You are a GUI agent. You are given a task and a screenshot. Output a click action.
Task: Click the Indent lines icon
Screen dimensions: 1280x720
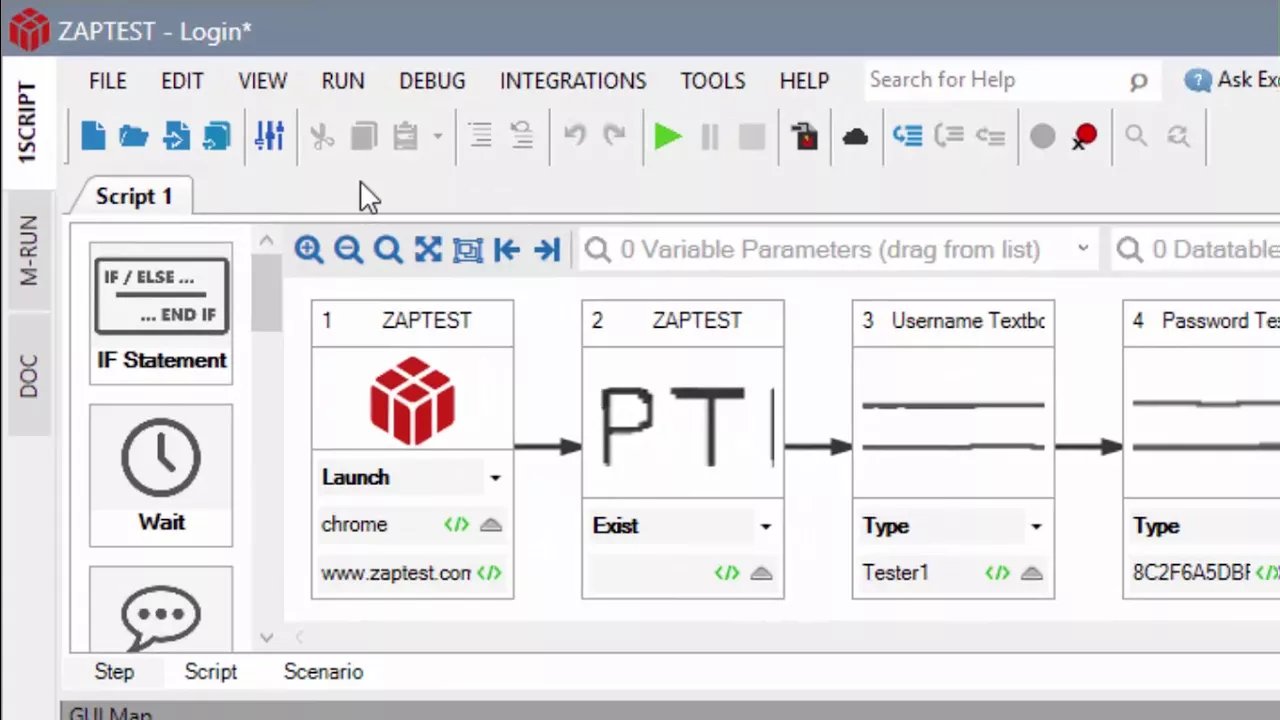click(480, 136)
